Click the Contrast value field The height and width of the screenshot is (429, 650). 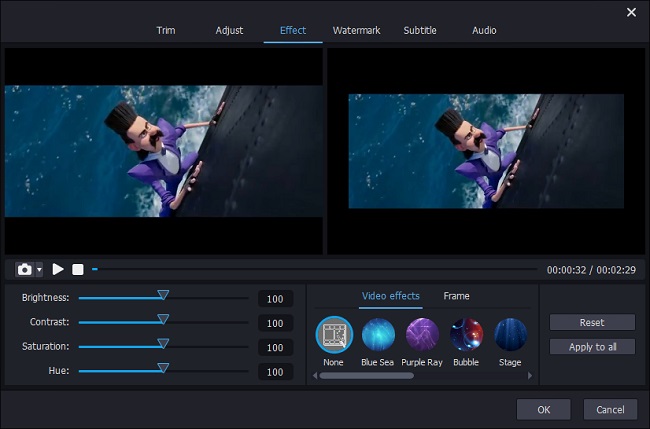[x=275, y=323]
